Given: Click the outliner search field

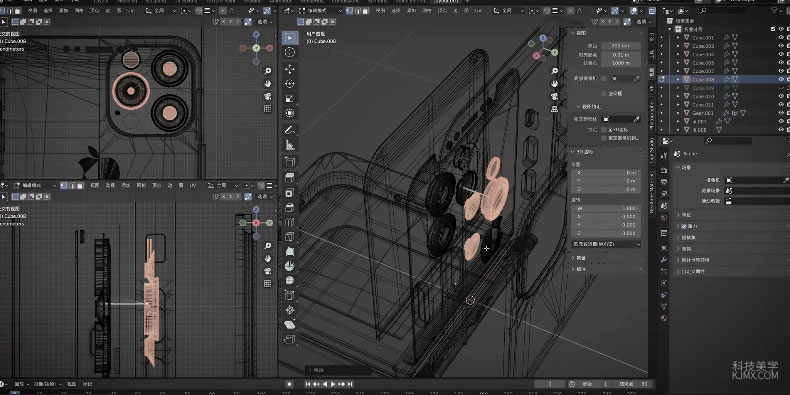Looking at the screenshot, I should (x=723, y=11).
